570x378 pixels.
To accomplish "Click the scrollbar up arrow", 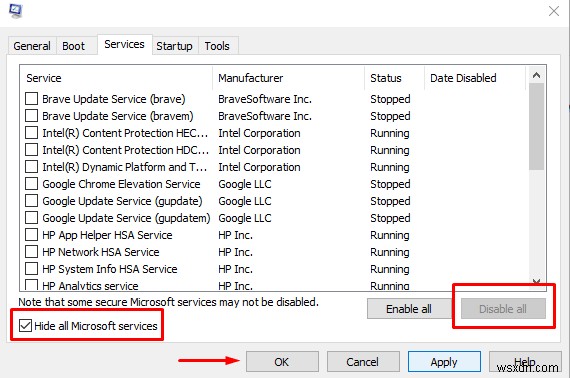I will pyautogui.click(x=536, y=75).
